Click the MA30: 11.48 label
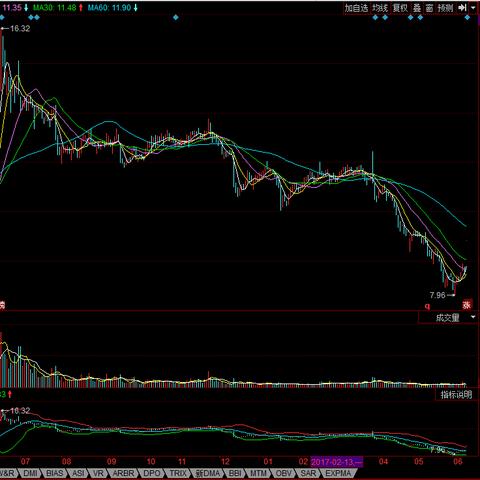Image resolution: width=480 pixels, height=480 pixels. [55, 8]
